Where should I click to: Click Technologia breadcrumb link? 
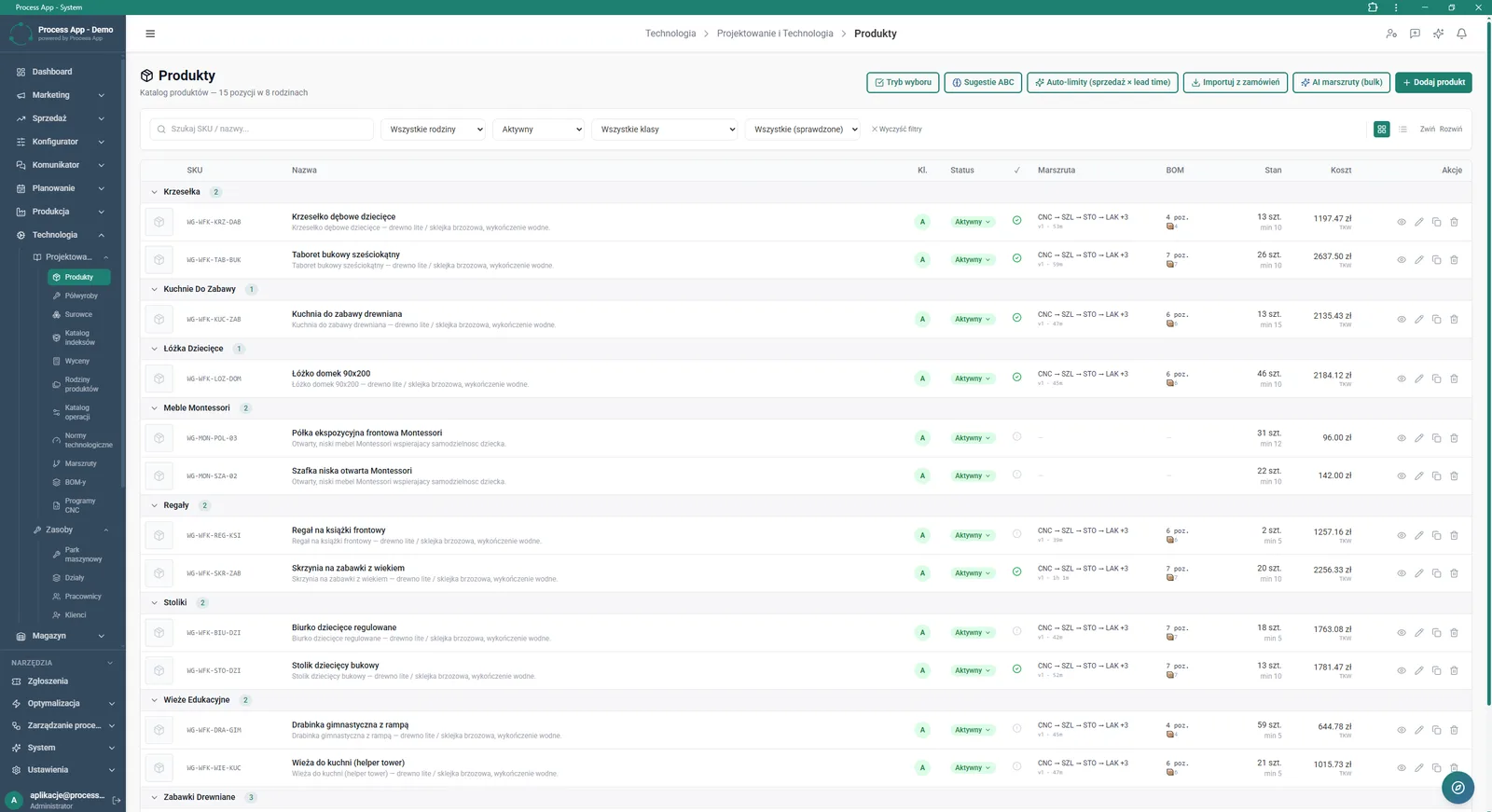670,34
